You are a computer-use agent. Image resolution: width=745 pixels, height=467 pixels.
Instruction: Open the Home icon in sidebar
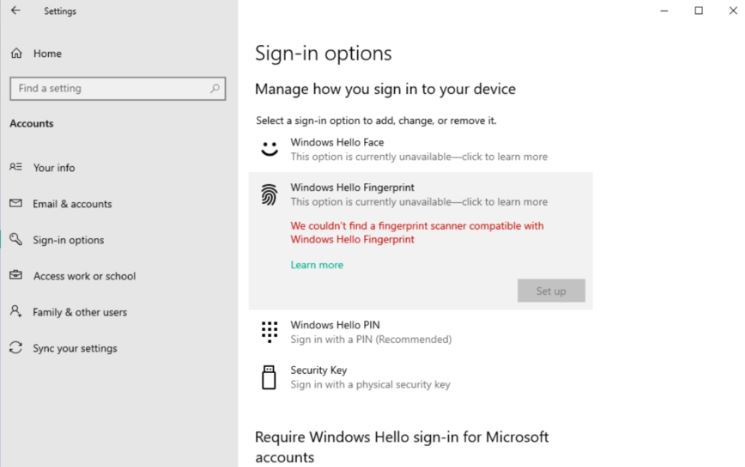(17, 53)
